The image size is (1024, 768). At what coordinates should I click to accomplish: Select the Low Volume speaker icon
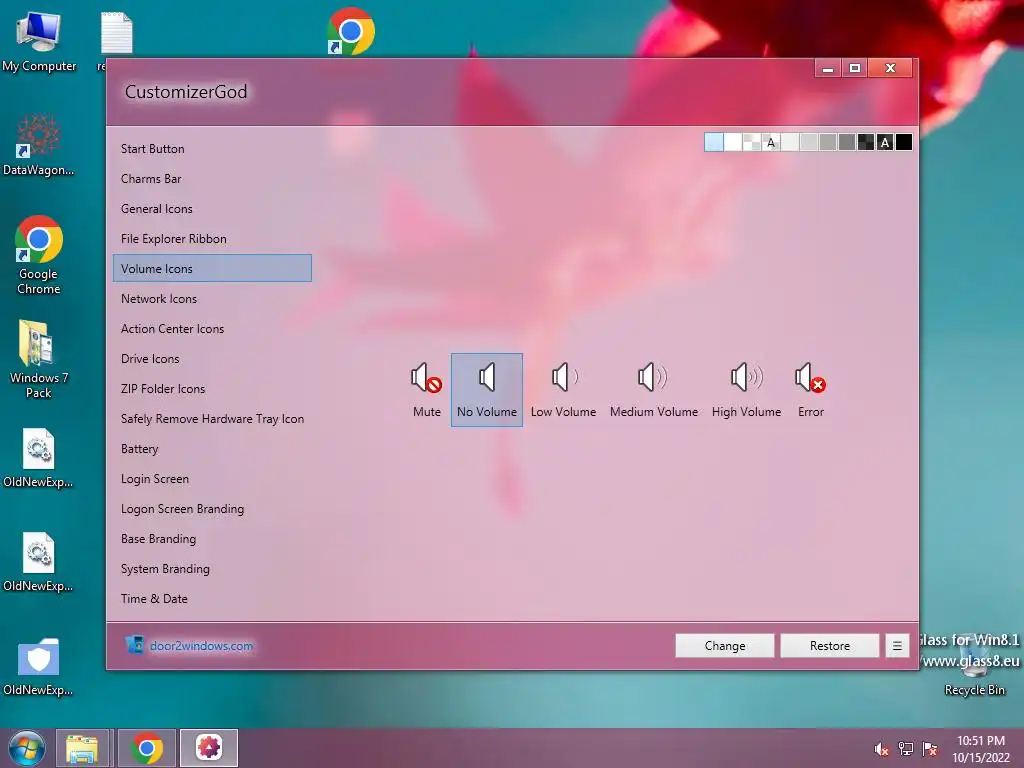click(x=563, y=390)
